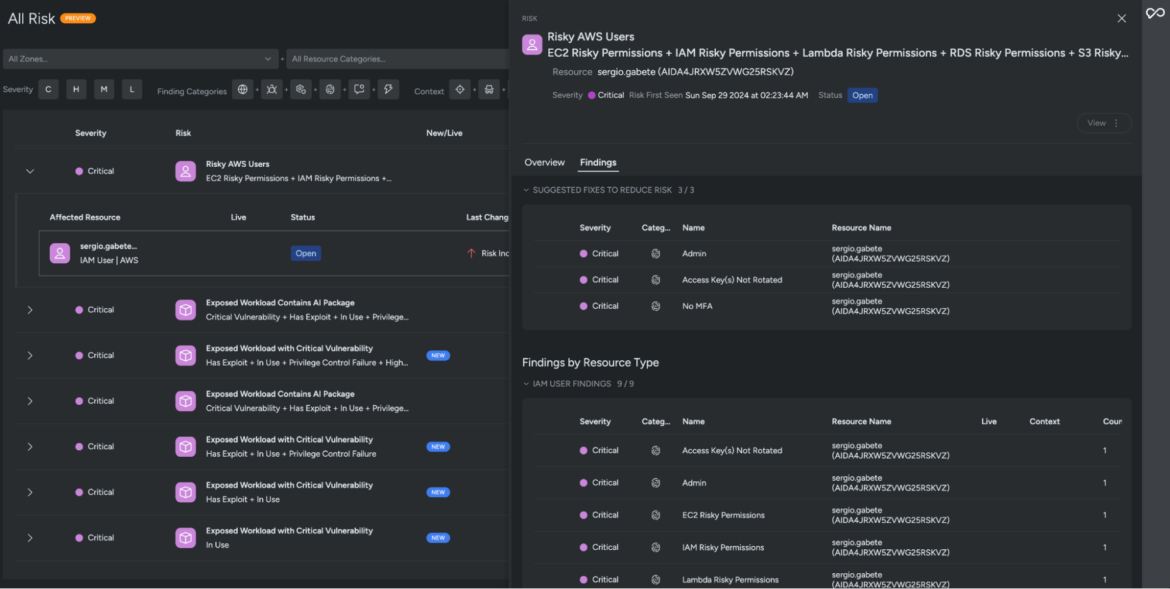This screenshot has height=589, width=1170.
Task: Toggle the Low severity filter L
Action: point(132,90)
